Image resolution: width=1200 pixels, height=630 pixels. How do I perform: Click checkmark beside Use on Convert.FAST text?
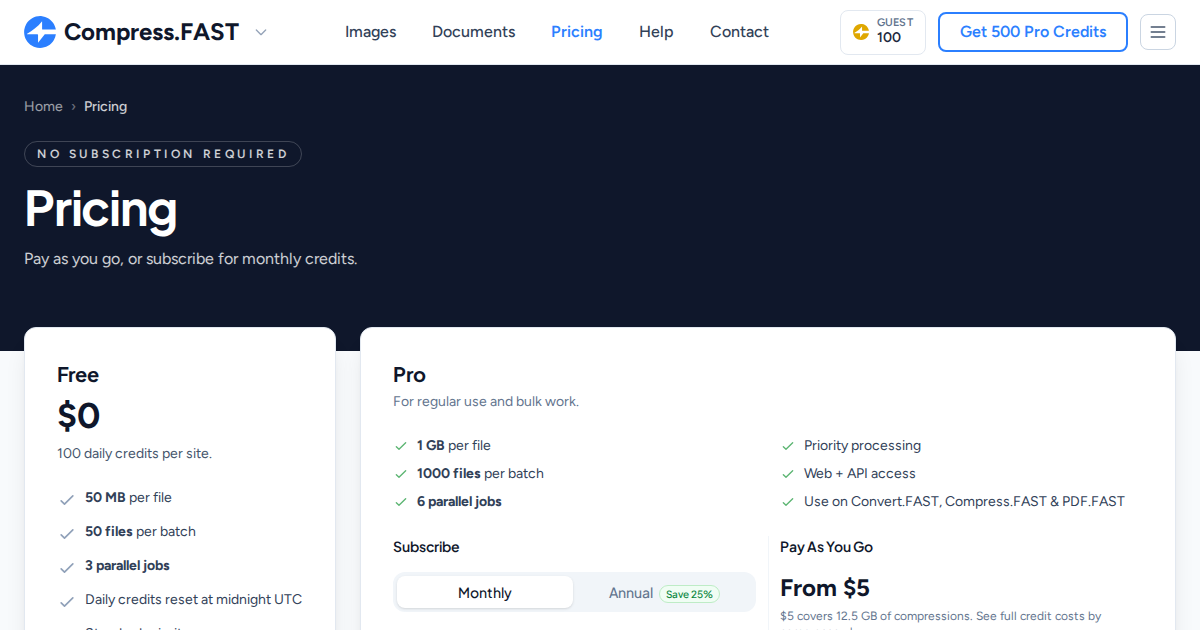tap(787, 502)
